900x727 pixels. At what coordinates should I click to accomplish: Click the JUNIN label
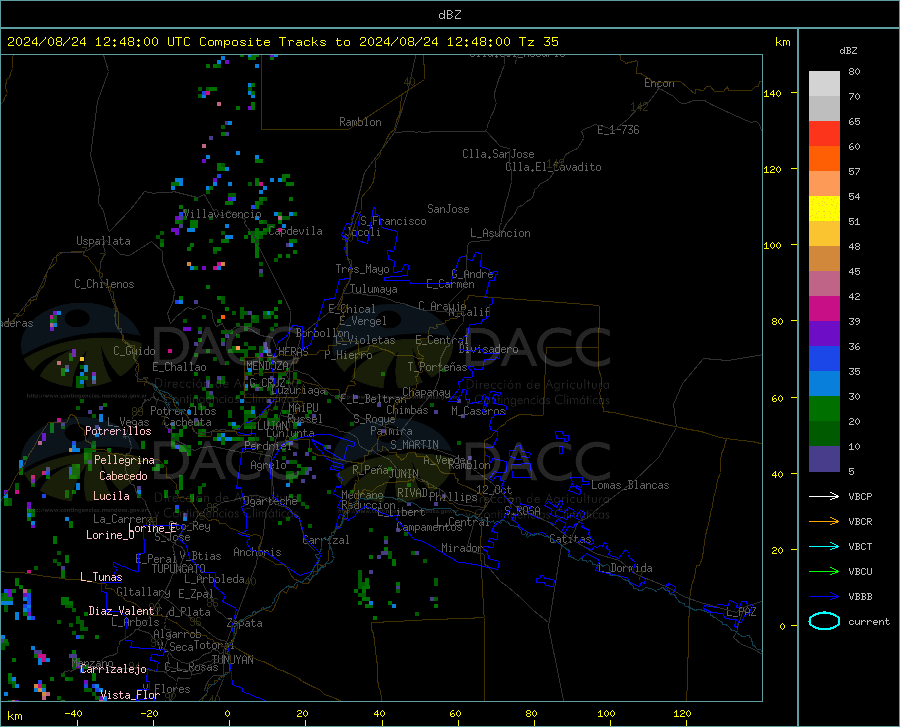pos(404,474)
